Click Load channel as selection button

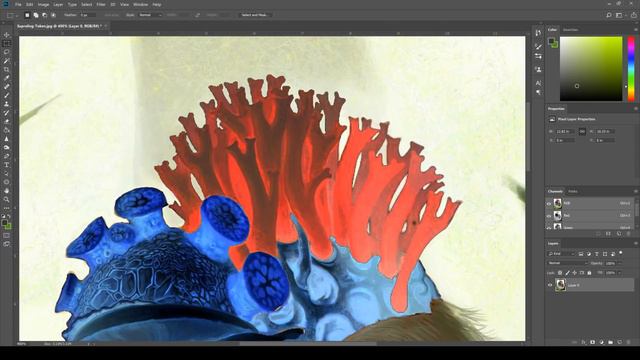click(599, 234)
